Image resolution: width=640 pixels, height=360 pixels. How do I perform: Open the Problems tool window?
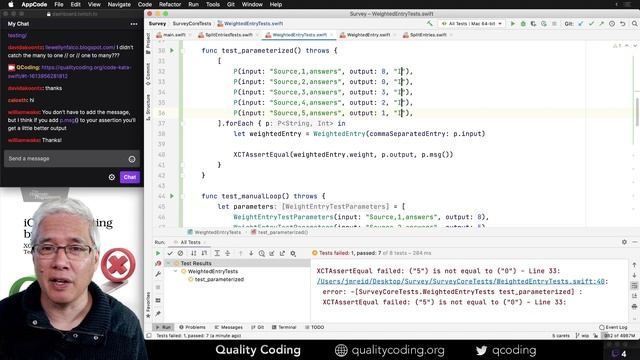192,327
